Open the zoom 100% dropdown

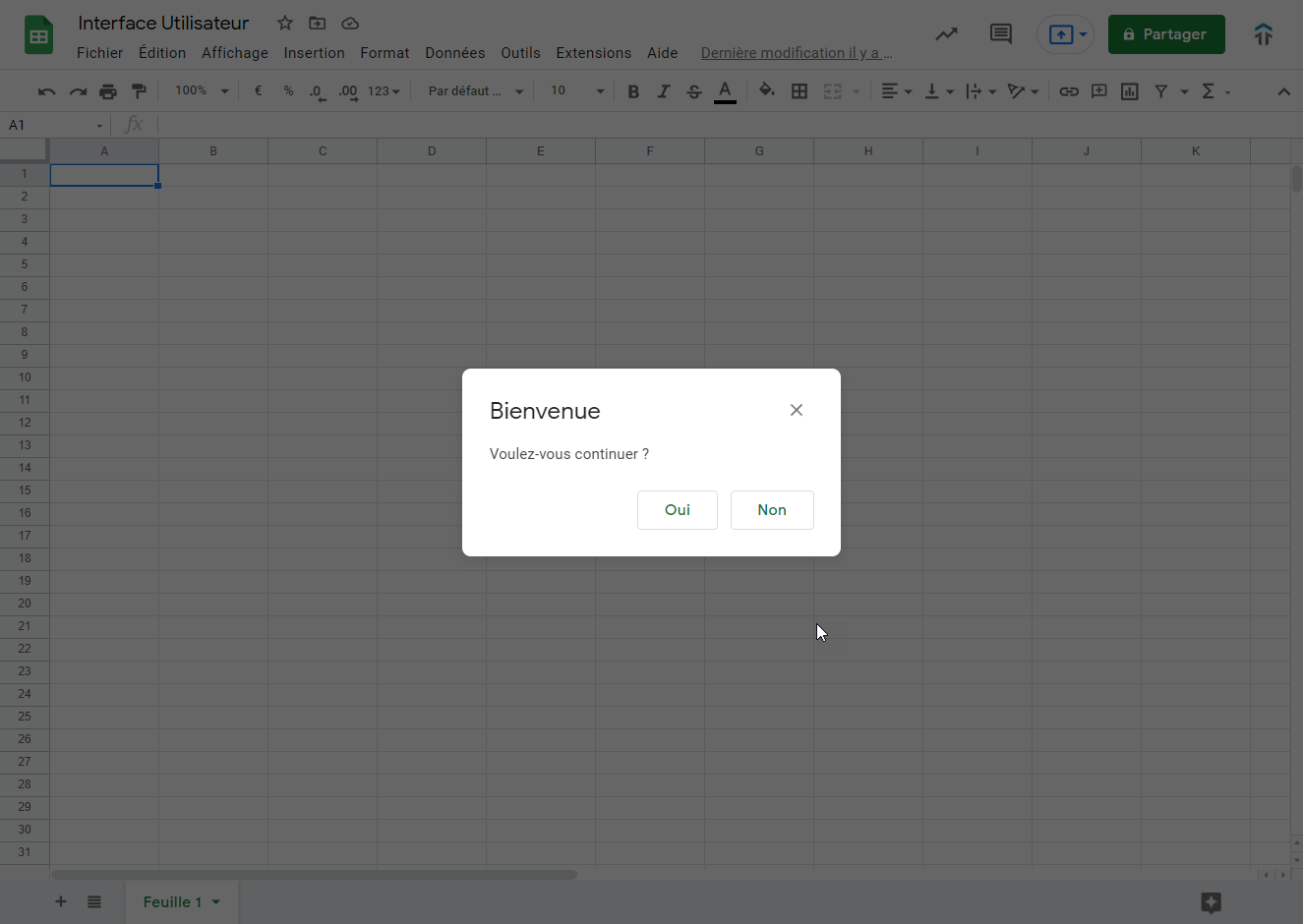tap(202, 90)
